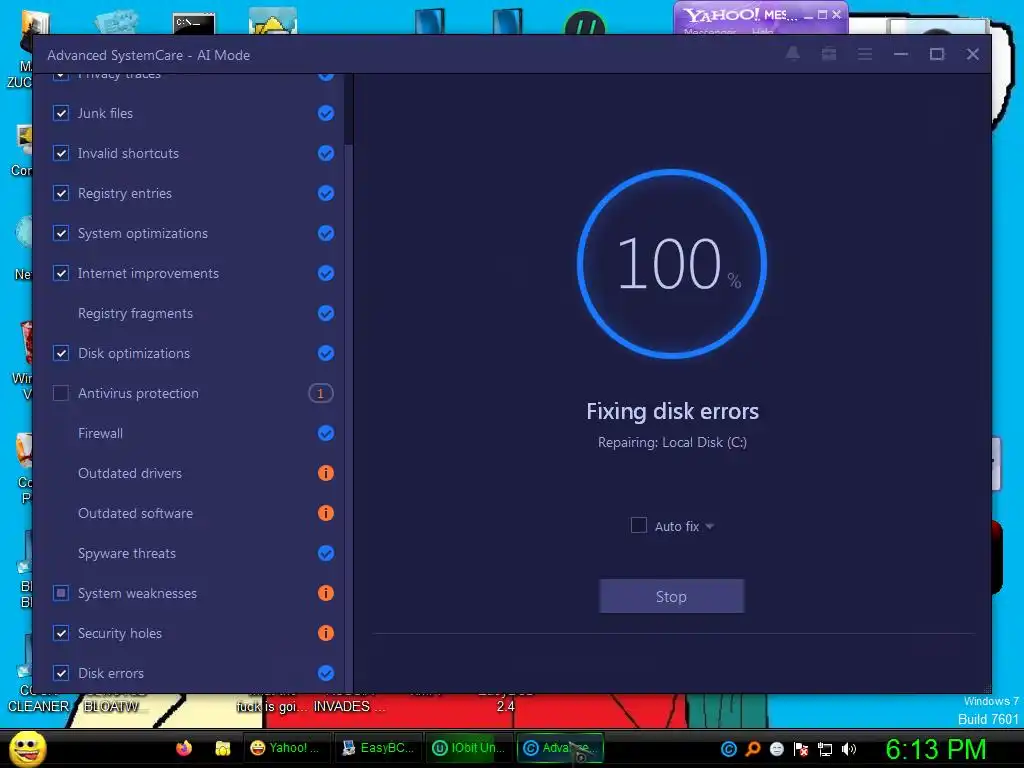Click the Invalid shortcuts status checkmark

(326, 153)
